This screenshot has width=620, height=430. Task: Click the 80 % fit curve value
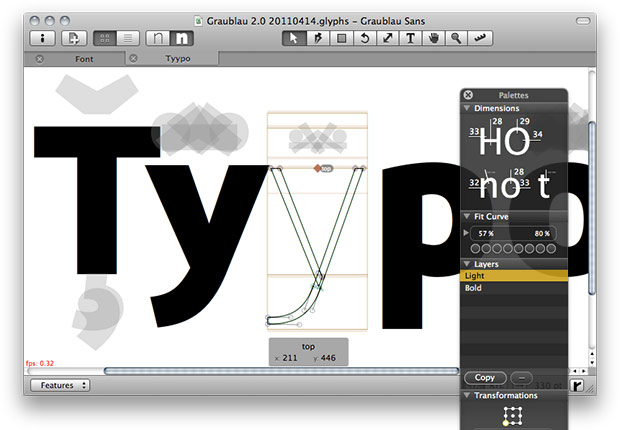click(x=542, y=233)
